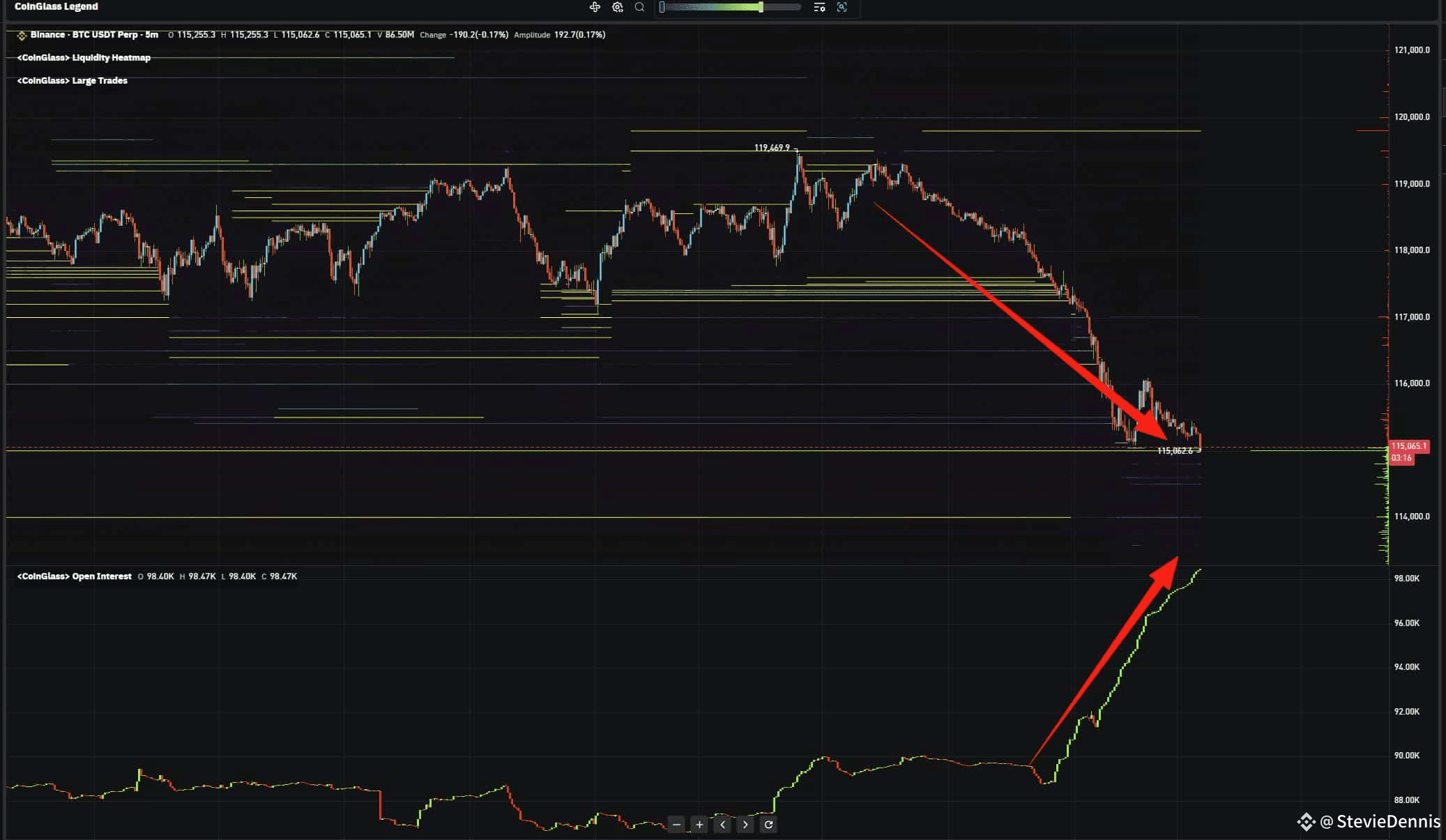Open the gear settings icon in top toolbar
This screenshot has height=840, width=1446.
point(617,7)
